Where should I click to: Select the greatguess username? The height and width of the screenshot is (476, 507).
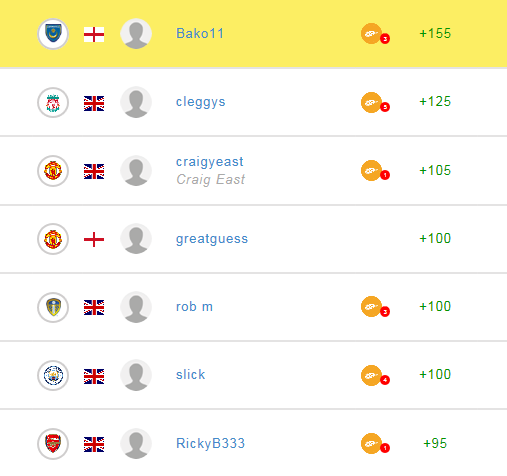pos(212,239)
